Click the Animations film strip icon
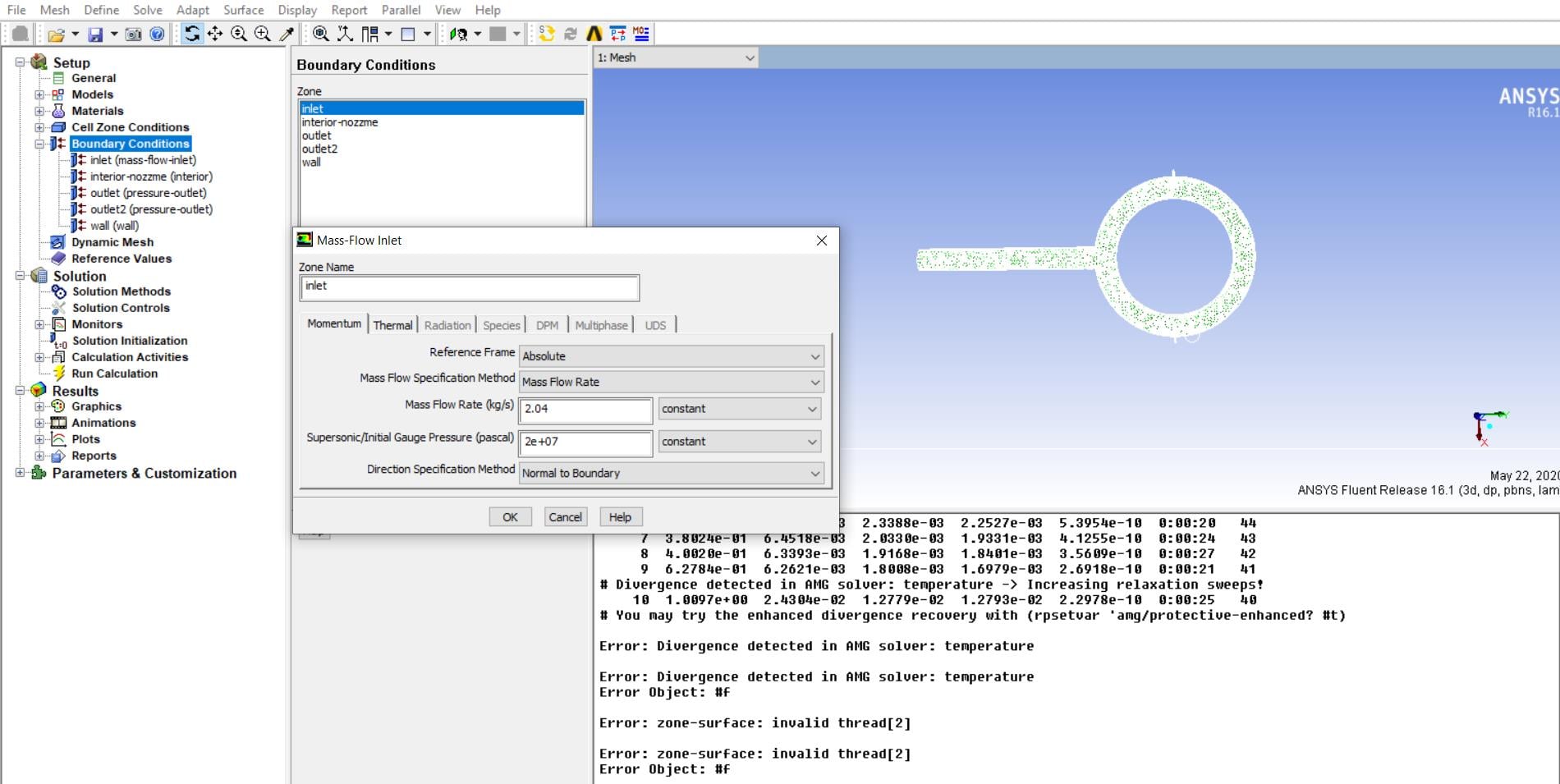Screen dimensions: 1560x784 (58, 423)
